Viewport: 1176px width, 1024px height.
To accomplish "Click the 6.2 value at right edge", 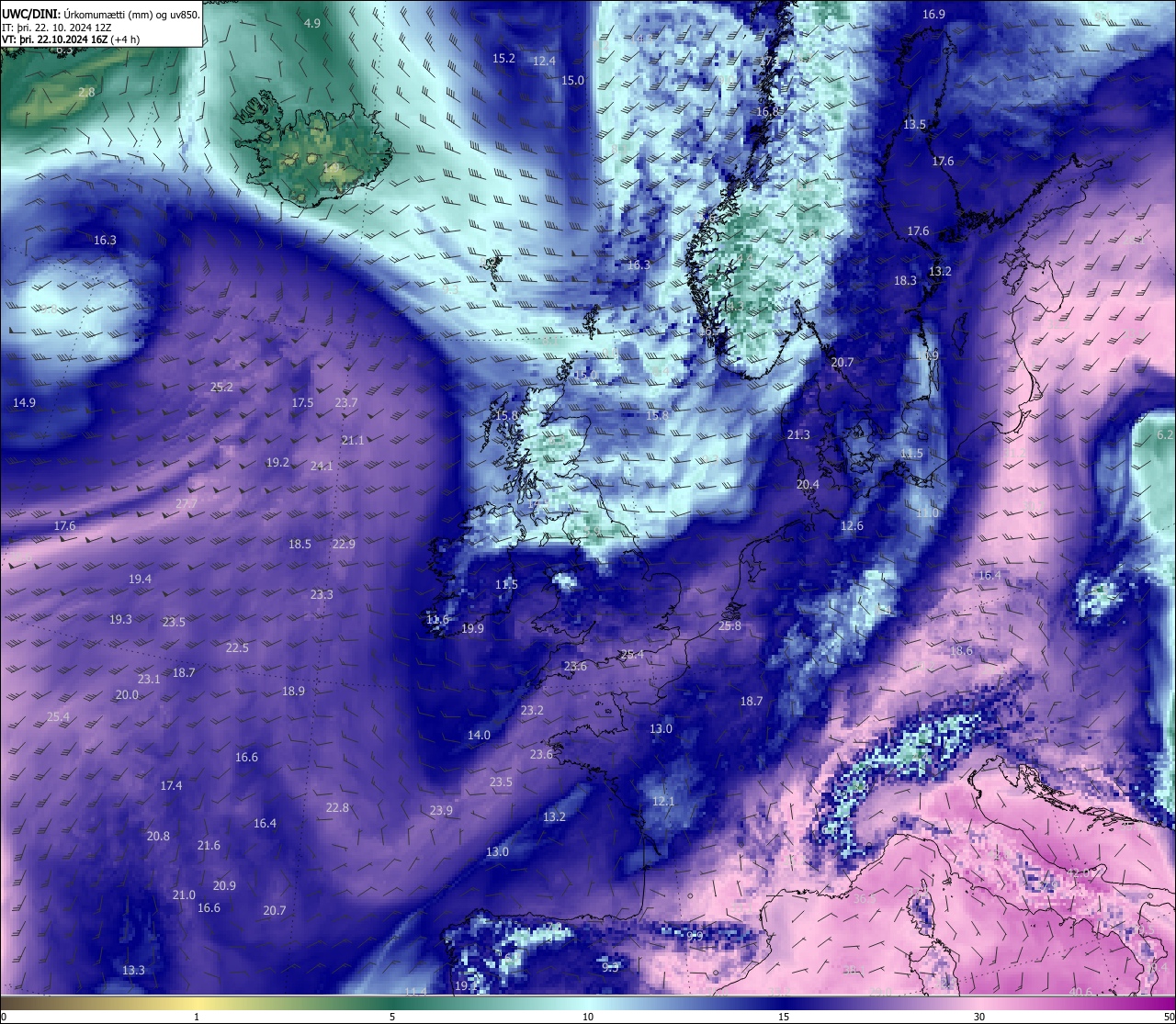I will 1165,434.
